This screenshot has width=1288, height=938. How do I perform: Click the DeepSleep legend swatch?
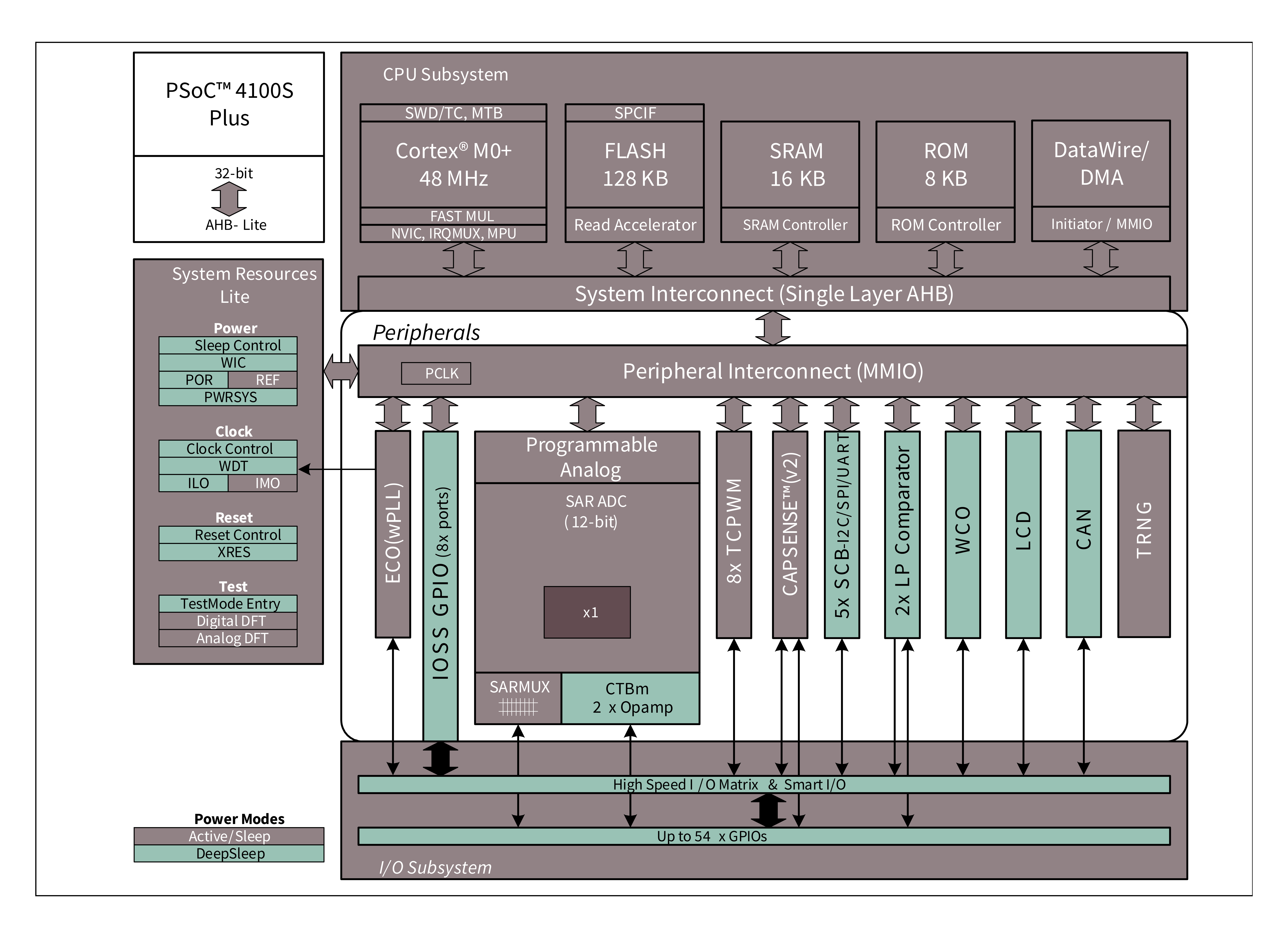click(229, 853)
